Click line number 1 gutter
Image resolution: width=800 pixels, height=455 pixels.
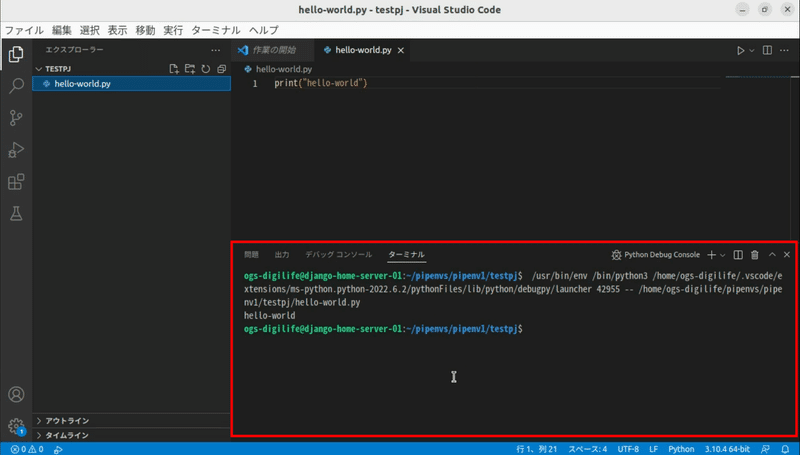click(x=255, y=84)
